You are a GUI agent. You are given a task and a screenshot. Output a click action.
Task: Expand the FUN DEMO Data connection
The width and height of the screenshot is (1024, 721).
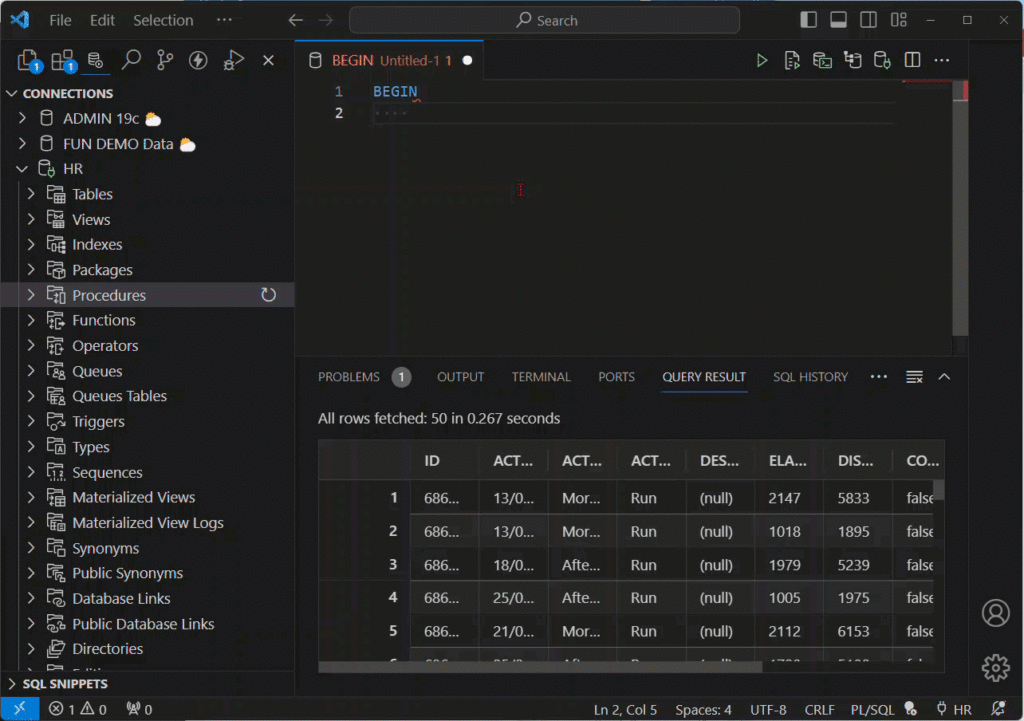(x=23, y=144)
